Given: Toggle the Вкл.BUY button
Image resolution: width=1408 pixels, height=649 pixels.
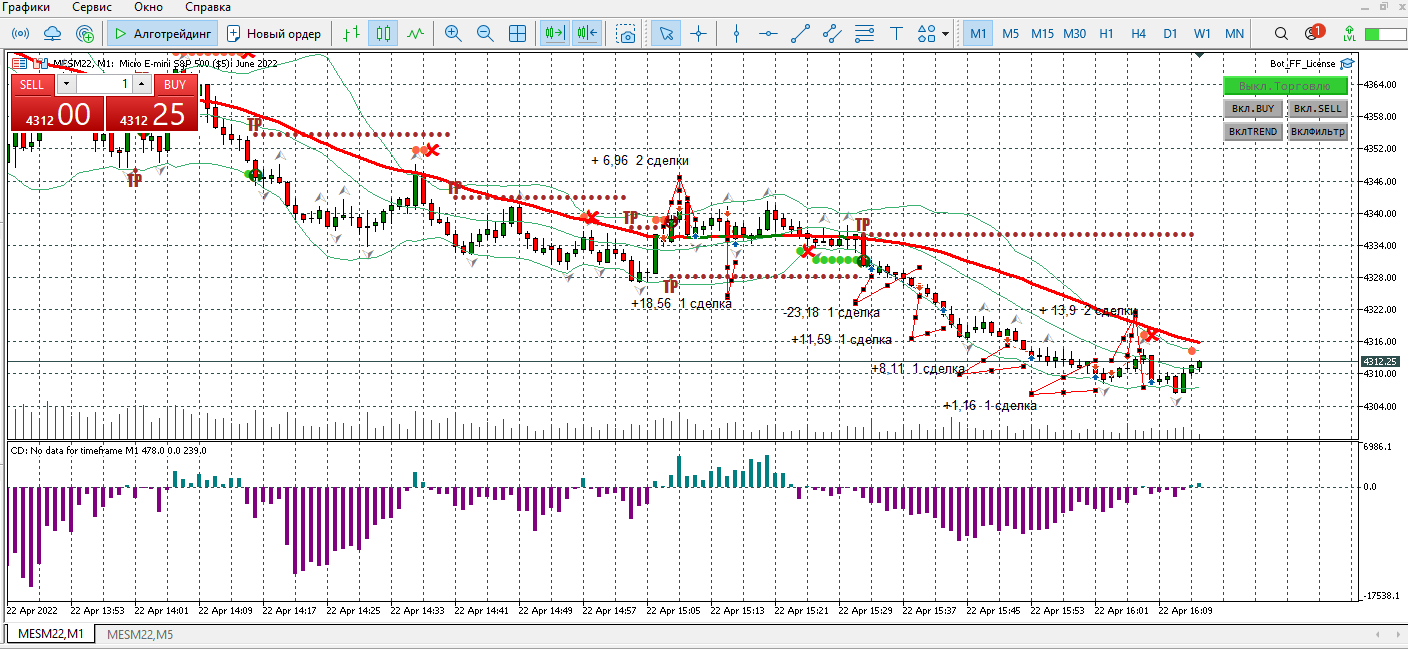Looking at the screenshot, I should [1253, 108].
